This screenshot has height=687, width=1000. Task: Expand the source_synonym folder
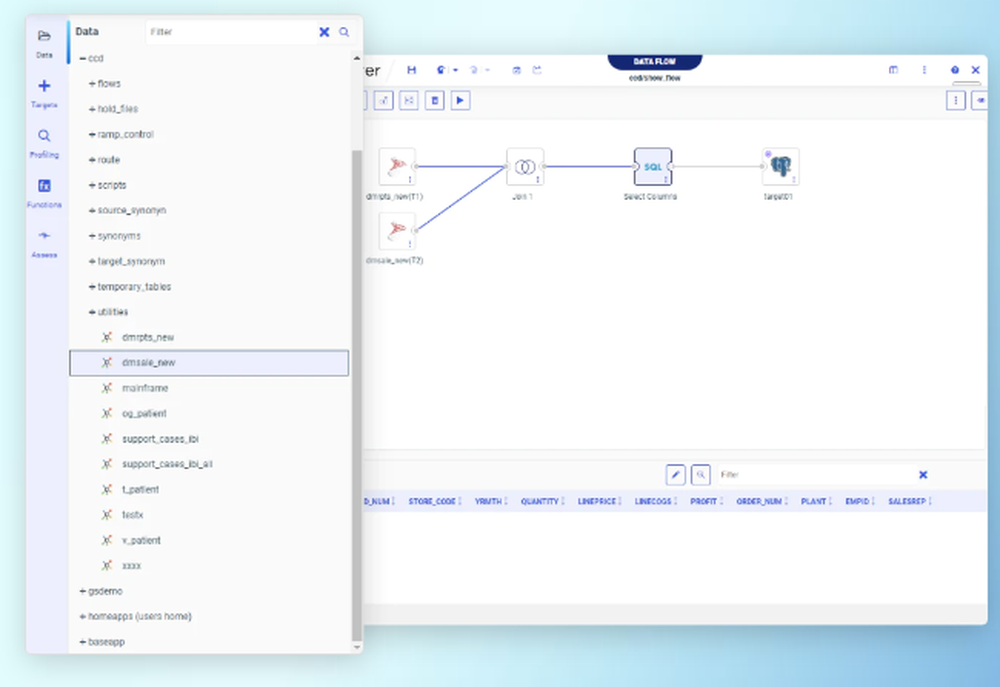(x=92, y=211)
